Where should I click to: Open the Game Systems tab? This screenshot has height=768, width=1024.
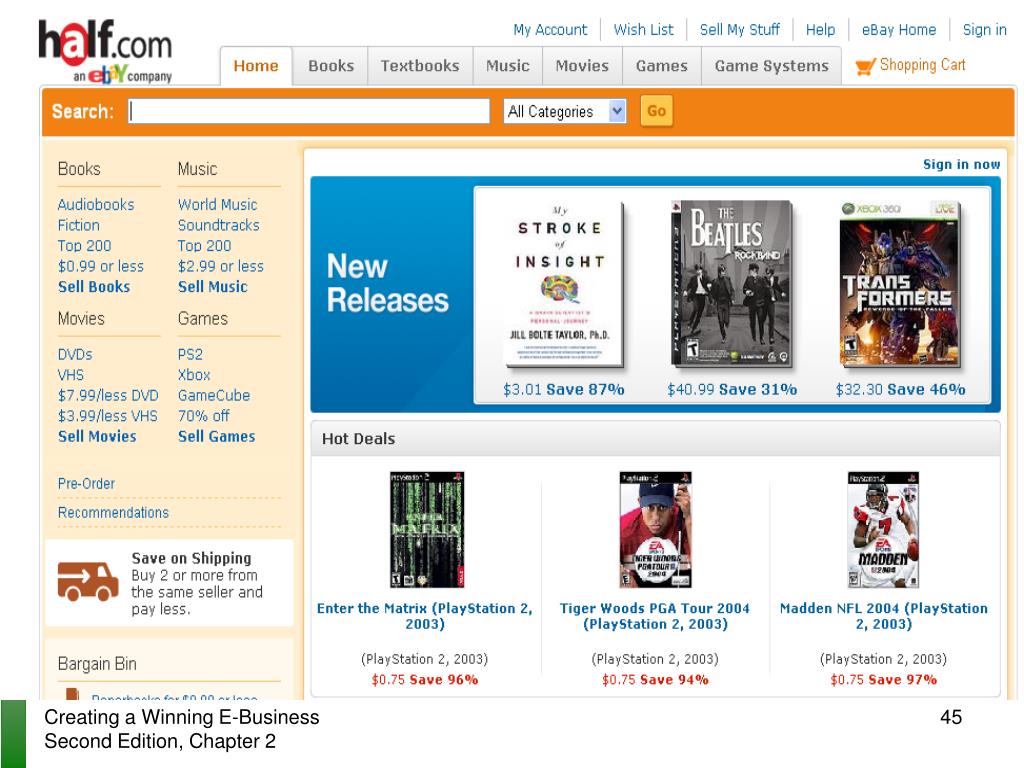[x=771, y=66]
